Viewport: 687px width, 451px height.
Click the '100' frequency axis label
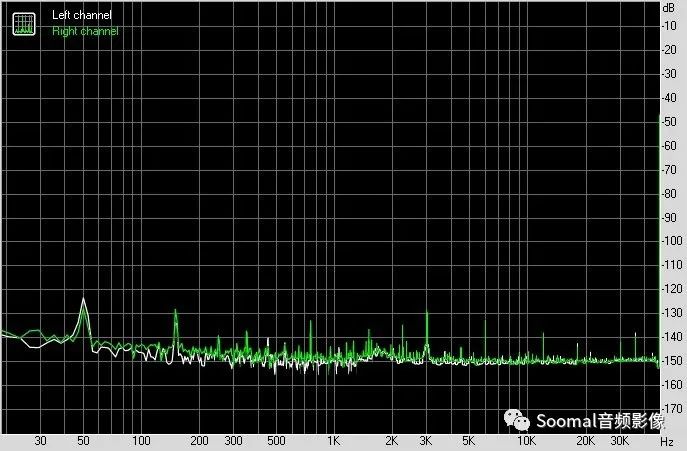click(141, 440)
